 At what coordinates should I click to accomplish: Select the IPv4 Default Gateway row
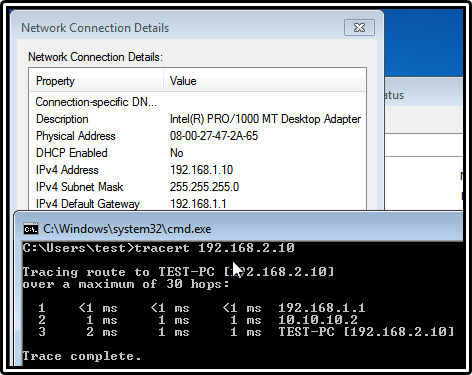tap(198, 203)
